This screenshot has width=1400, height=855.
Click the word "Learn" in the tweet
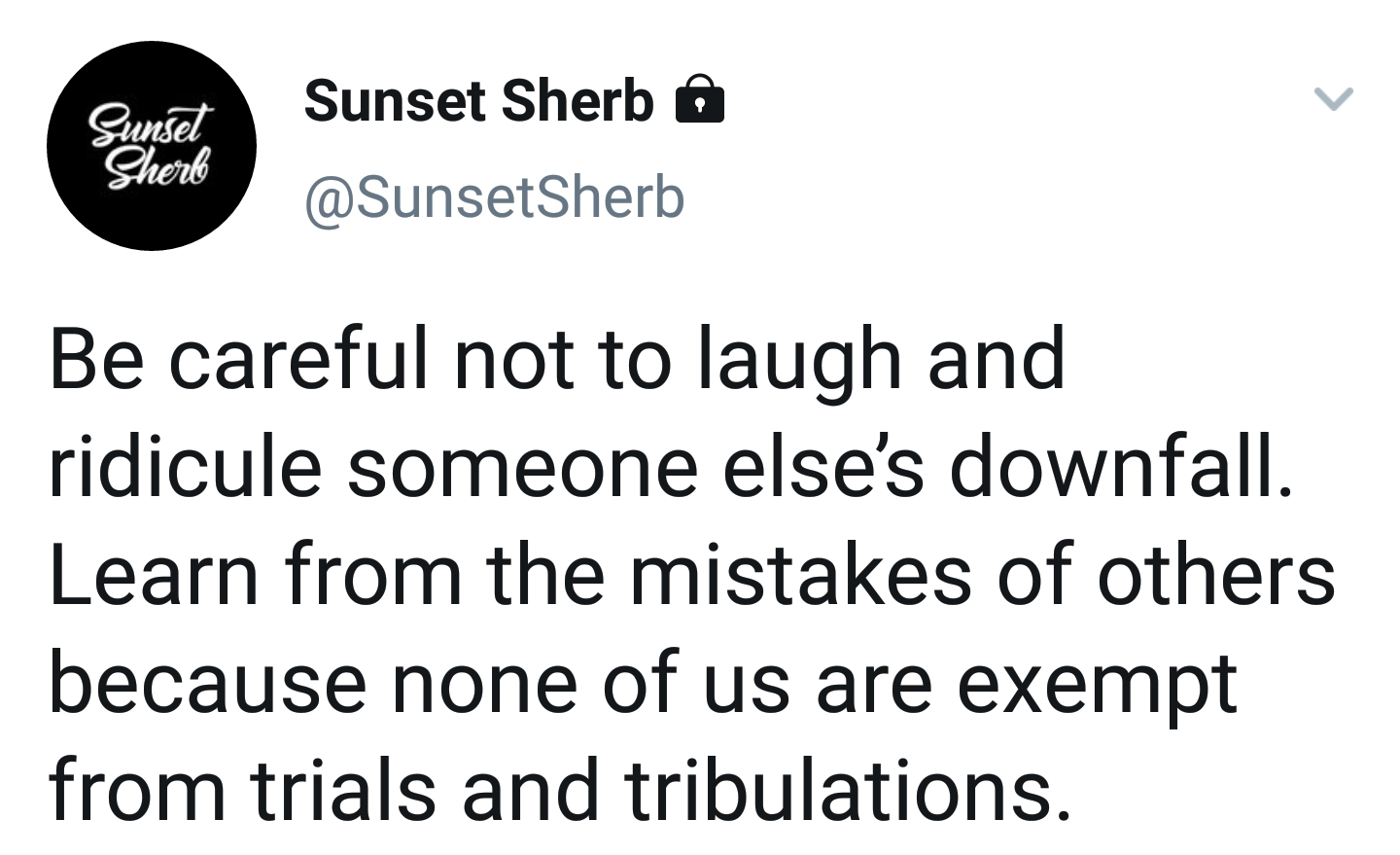pyautogui.click(x=155, y=574)
